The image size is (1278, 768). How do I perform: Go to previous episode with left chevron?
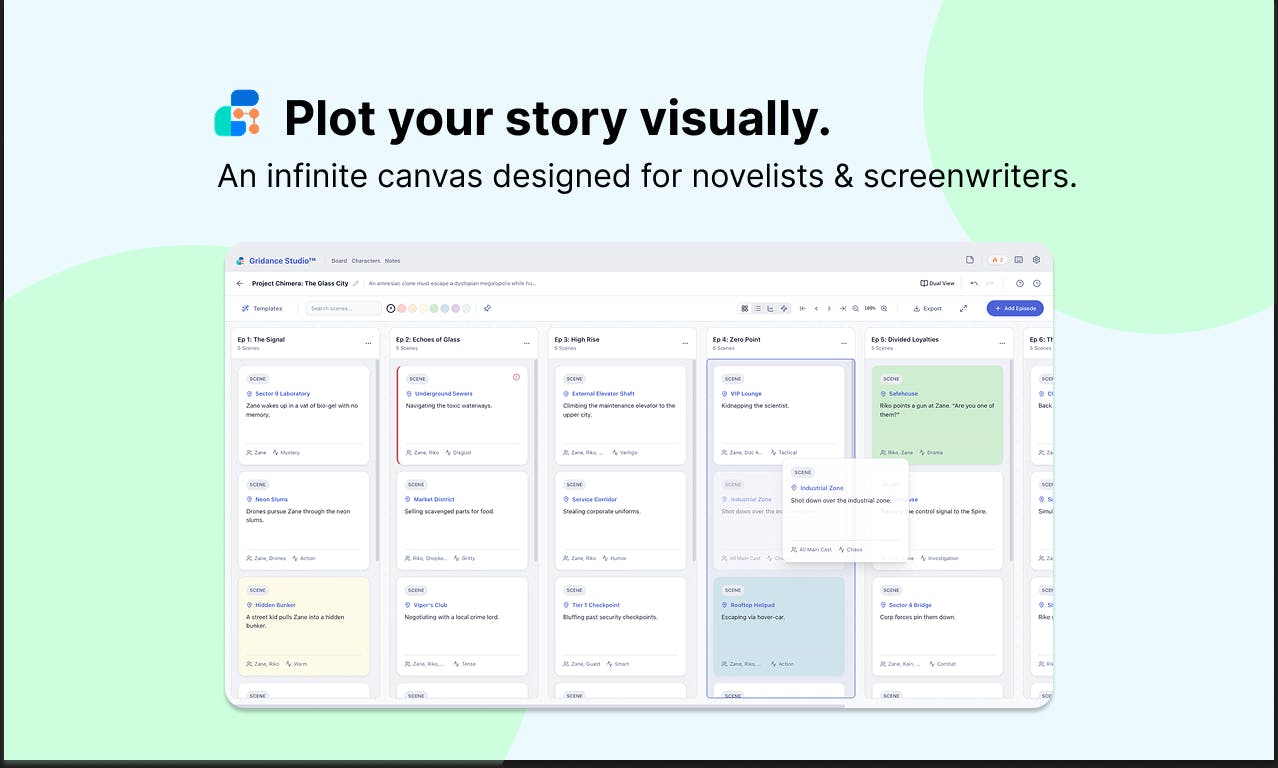pos(816,308)
